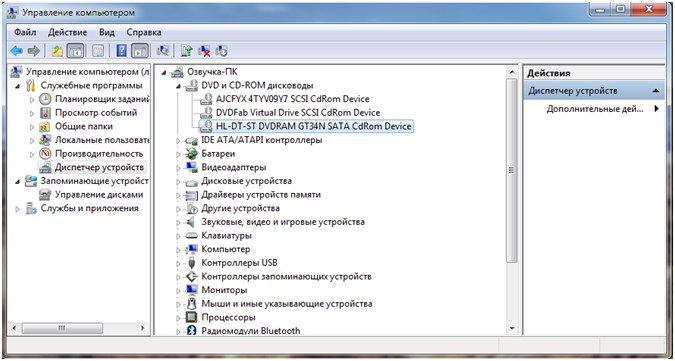Select DVDFab Virtual Drive SCSI CdRom Device

pyautogui.click(x=298, y=113)
